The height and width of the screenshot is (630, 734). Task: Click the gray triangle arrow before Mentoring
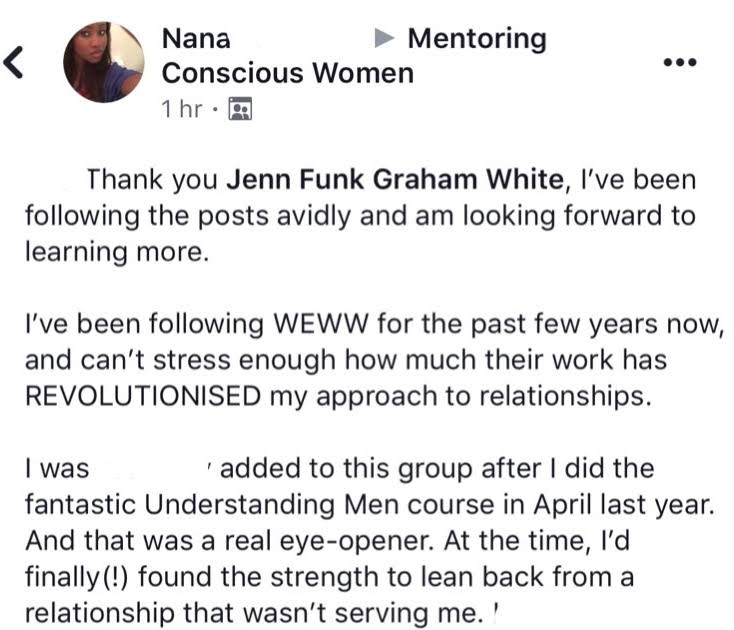tap(385, 38)
